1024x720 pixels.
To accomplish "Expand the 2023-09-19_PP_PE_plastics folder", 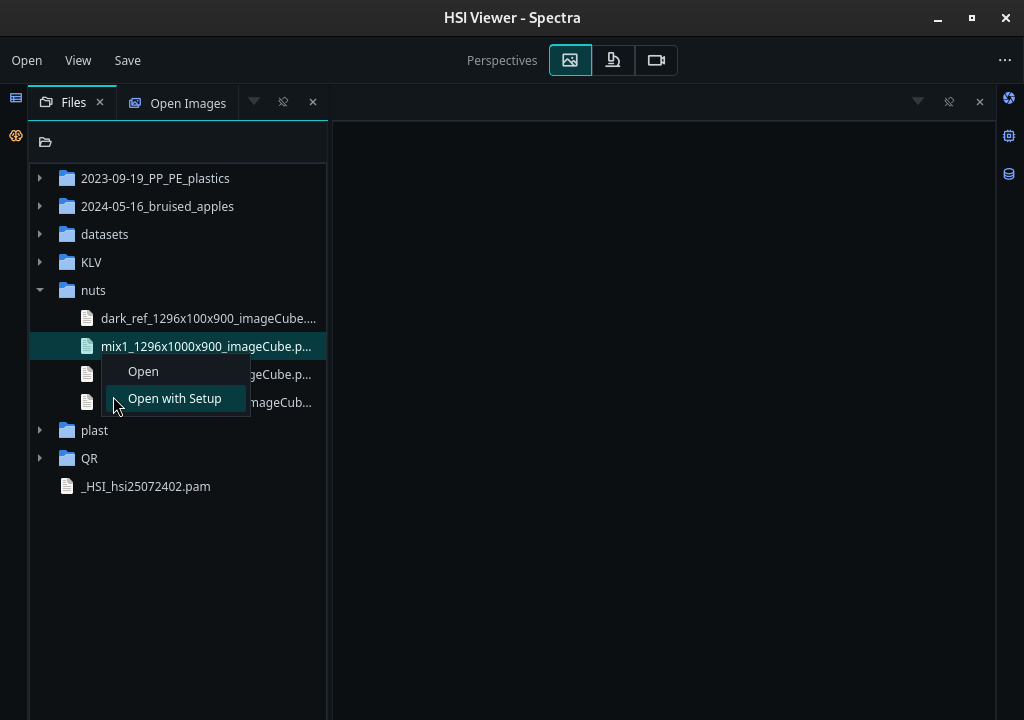I will [x=40, y=178].
